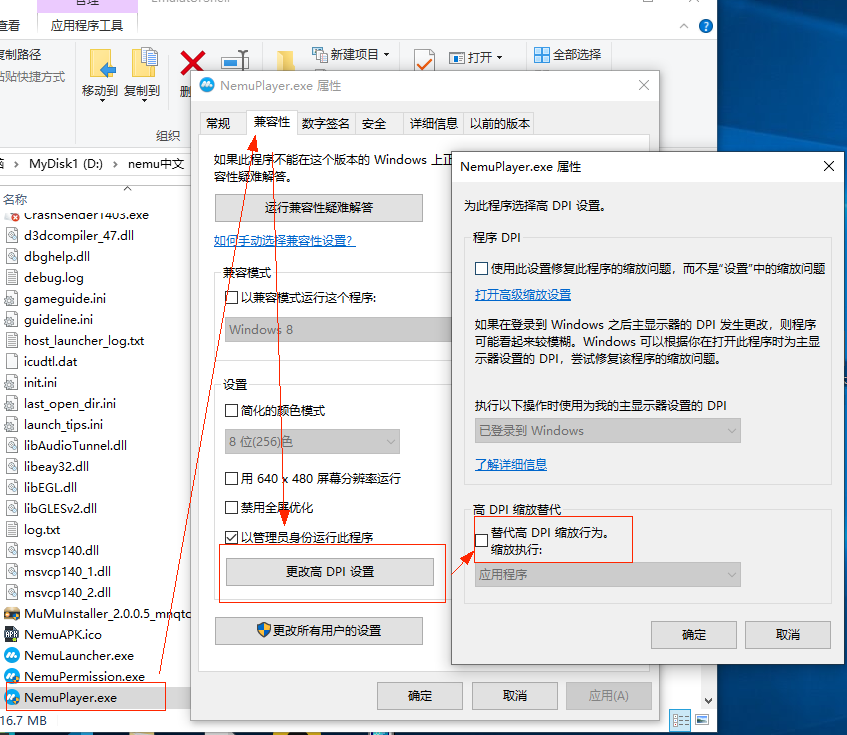847x735 pixels.
Task: Open 打开高级缩放设置 link
Action: (x=523, y=295)
